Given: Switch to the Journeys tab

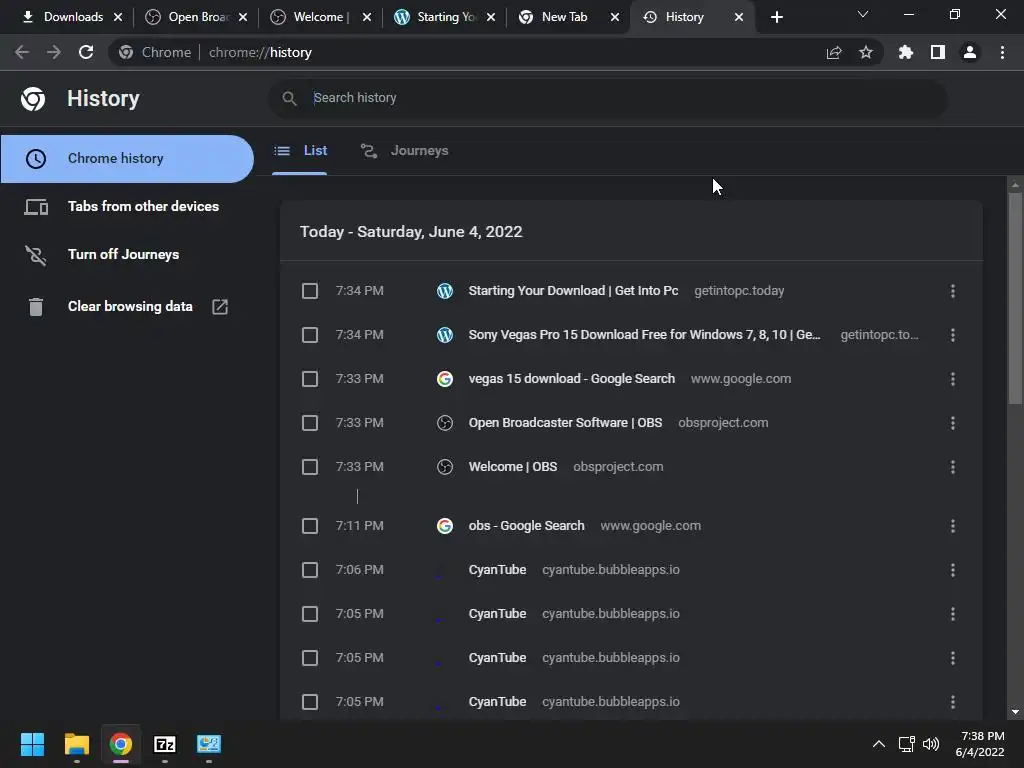Looking at the screenshot, I should pyautogui.click(x=404, y=151).
